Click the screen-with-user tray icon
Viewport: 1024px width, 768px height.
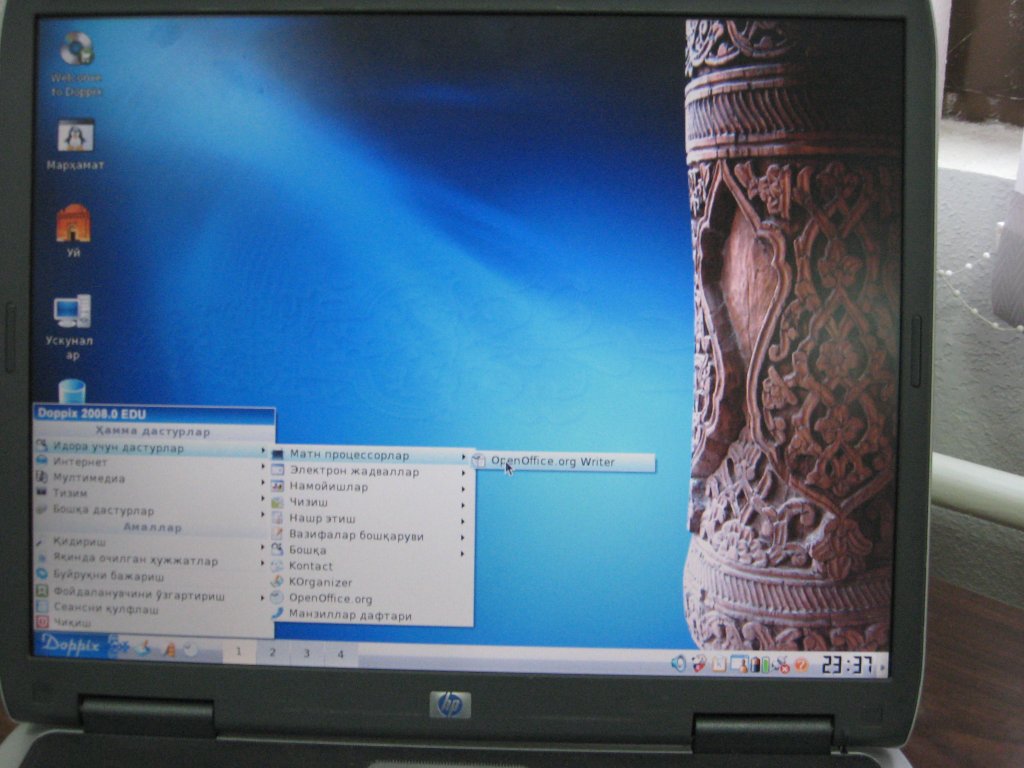click(739, 665)
